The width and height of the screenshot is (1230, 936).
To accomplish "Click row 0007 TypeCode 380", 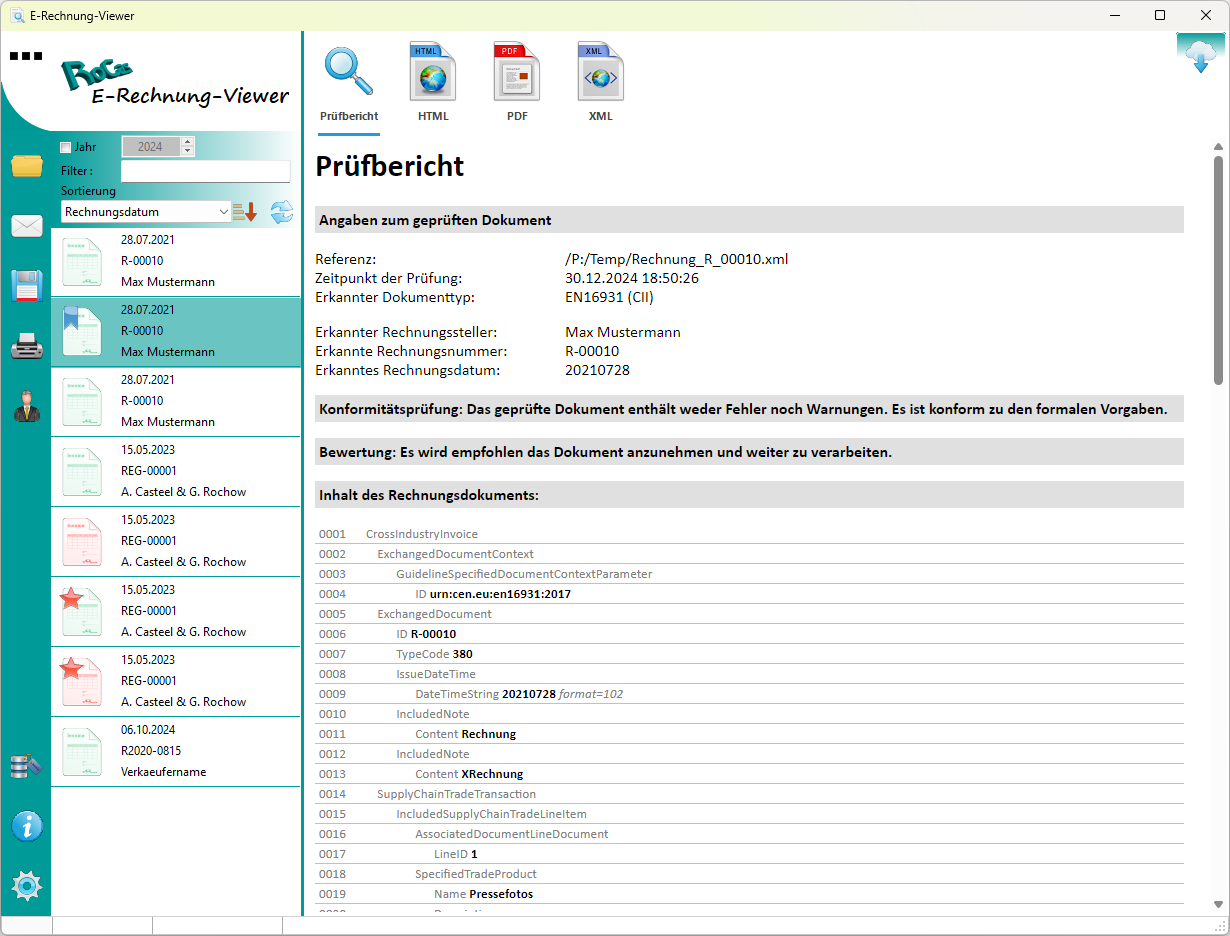I will (x=749, y=654).
